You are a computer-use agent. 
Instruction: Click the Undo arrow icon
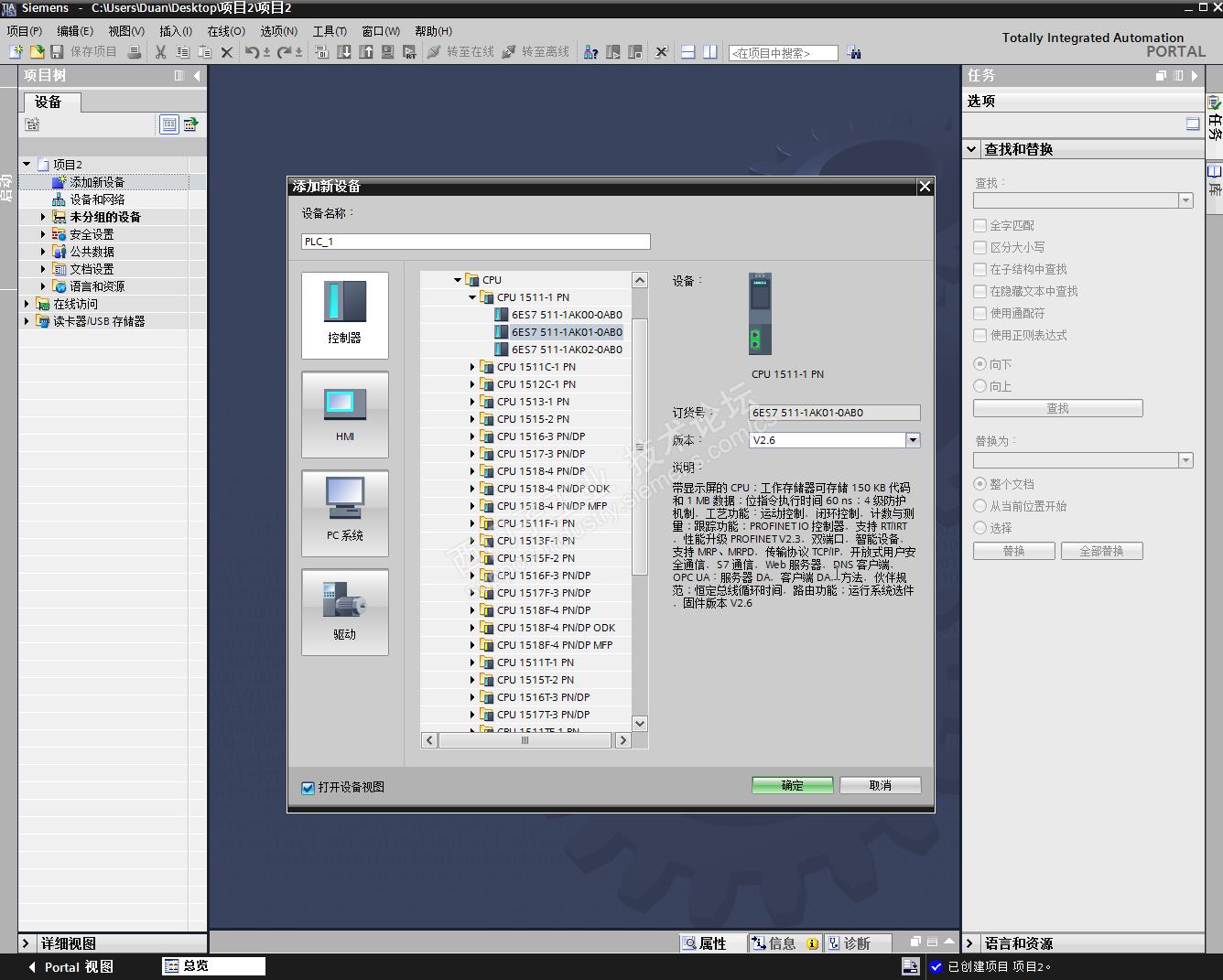(x=252, y=52)
